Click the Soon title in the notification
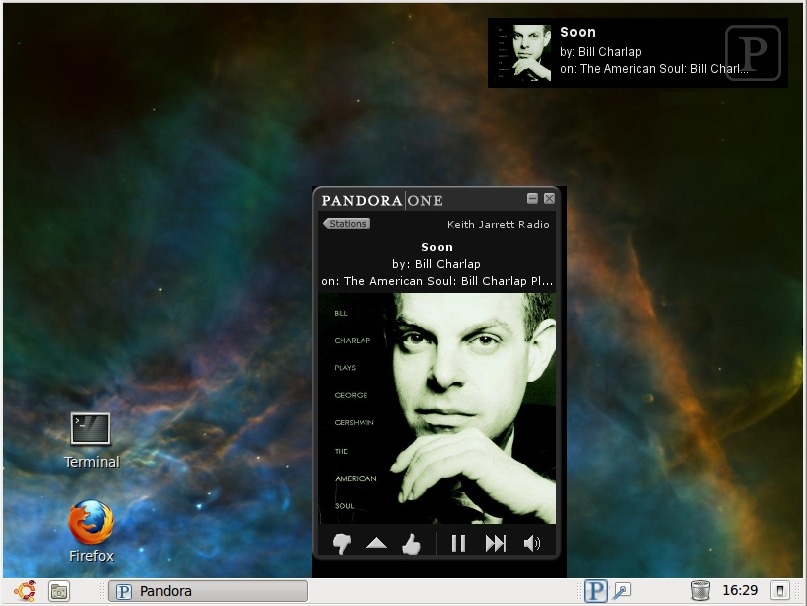This screenshot has width=807, height=606. (578, 32)
